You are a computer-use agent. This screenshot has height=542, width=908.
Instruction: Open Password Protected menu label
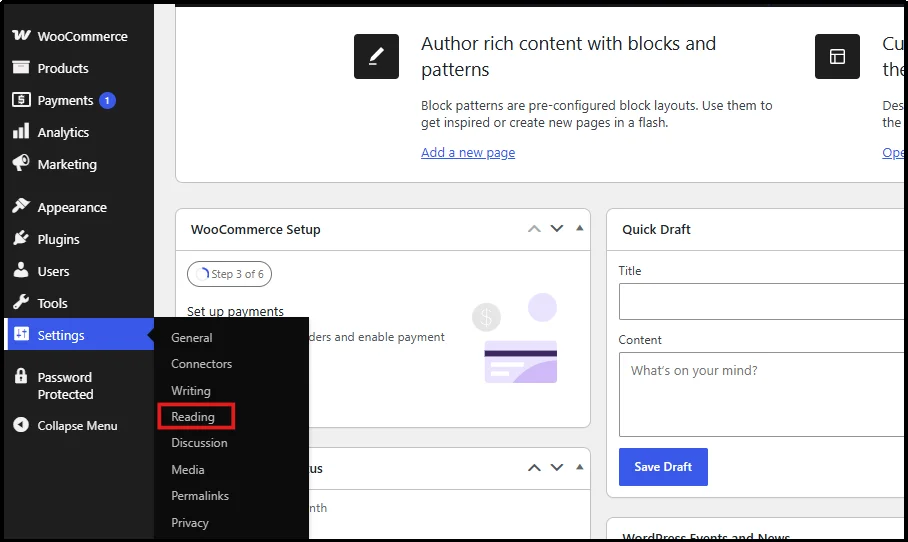[65, 386]
